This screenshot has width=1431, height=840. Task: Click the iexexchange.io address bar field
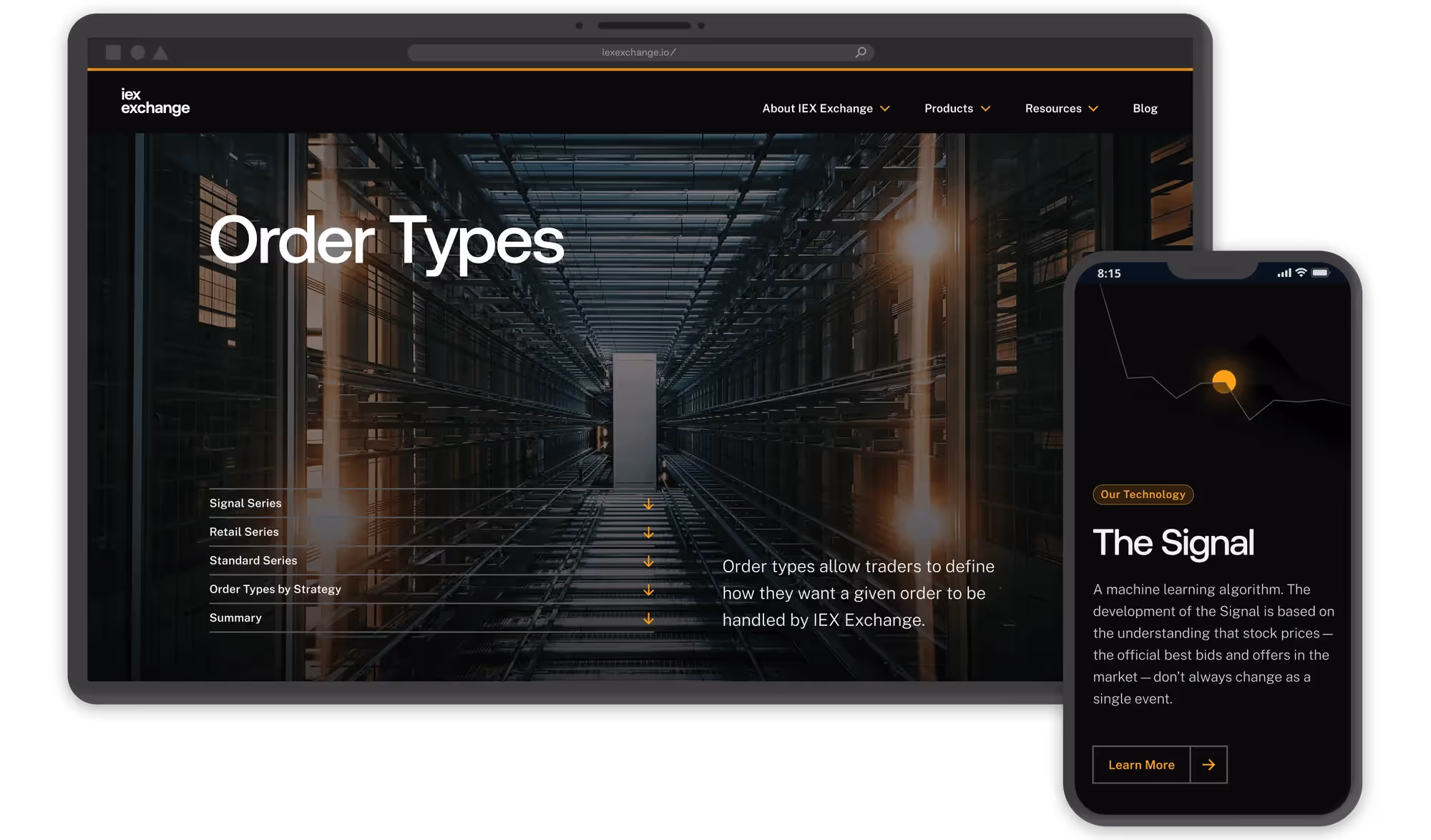[638, 52]
